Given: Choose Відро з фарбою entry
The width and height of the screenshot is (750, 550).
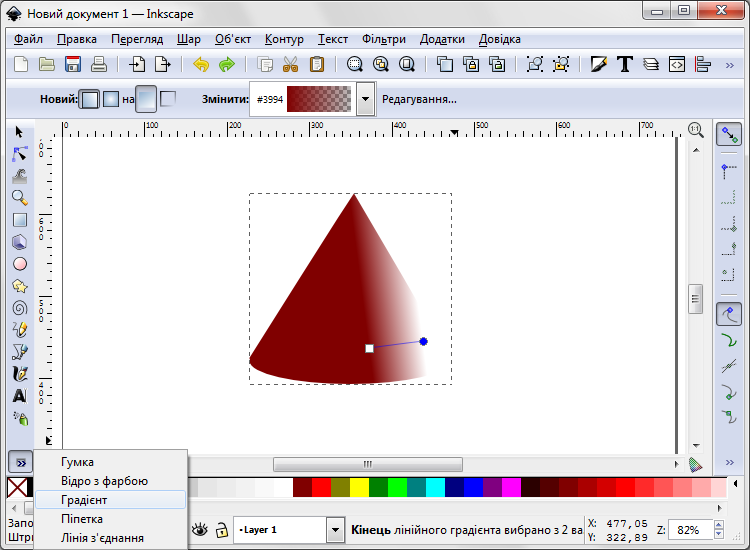Looking at the screenshot, I should pyautogui.click(x=110, y=481).
